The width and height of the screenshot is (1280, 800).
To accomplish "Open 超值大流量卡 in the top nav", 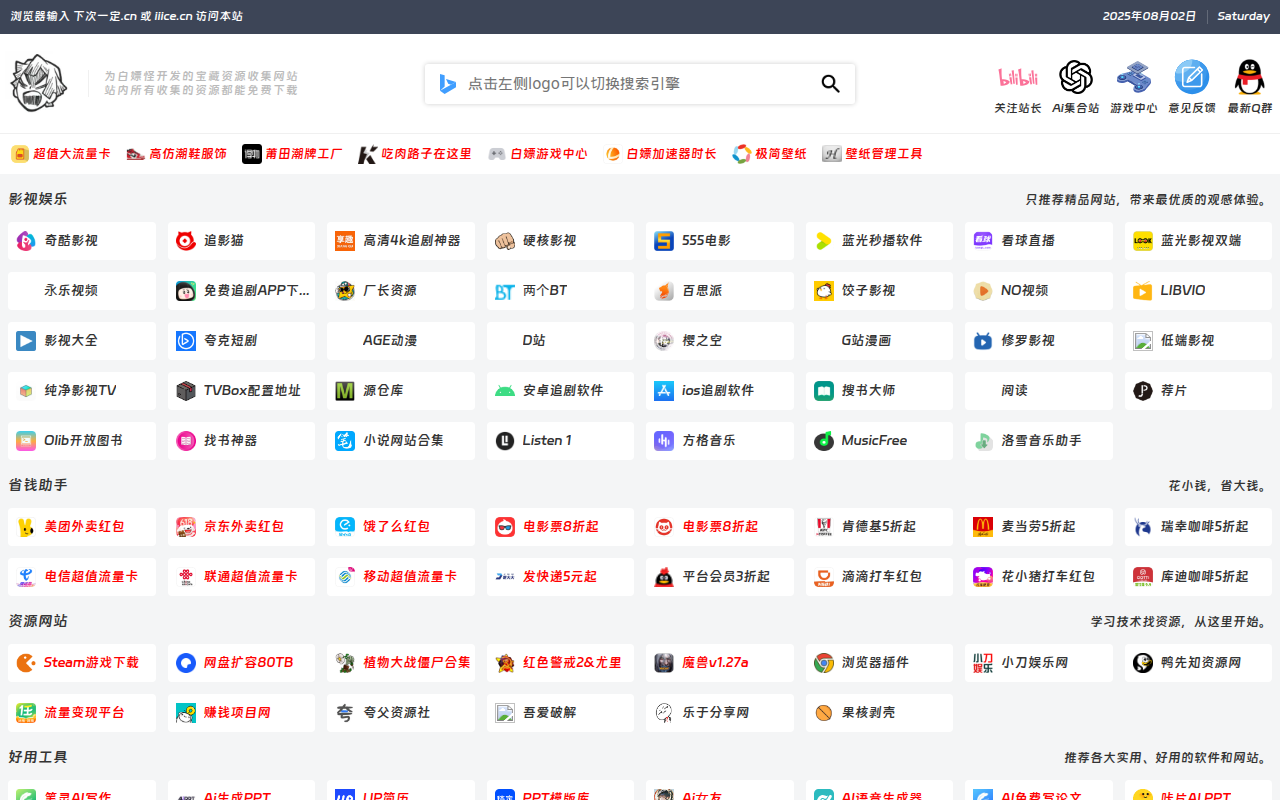I will coord(61,154).
